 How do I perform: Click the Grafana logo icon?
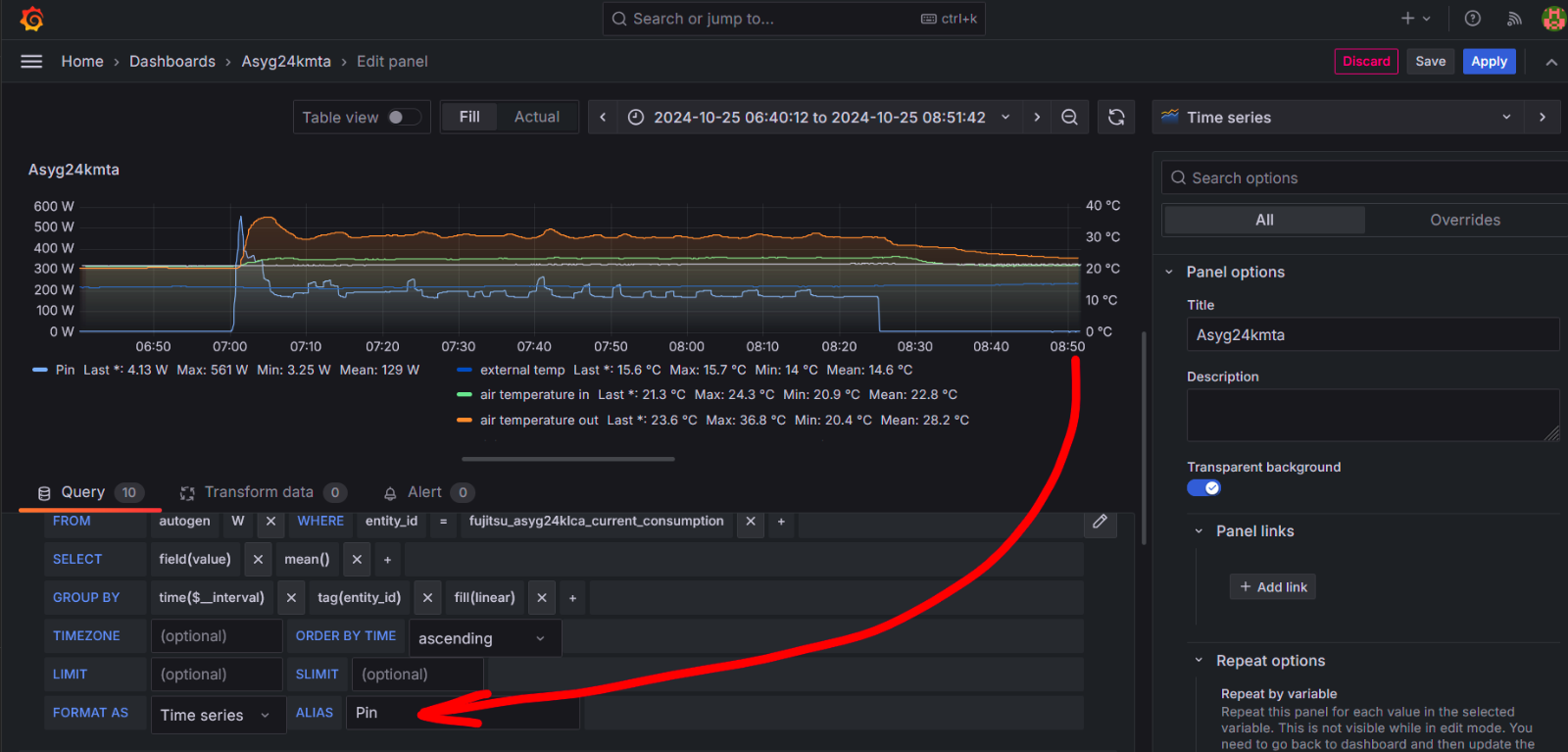[x=31, y=19]
